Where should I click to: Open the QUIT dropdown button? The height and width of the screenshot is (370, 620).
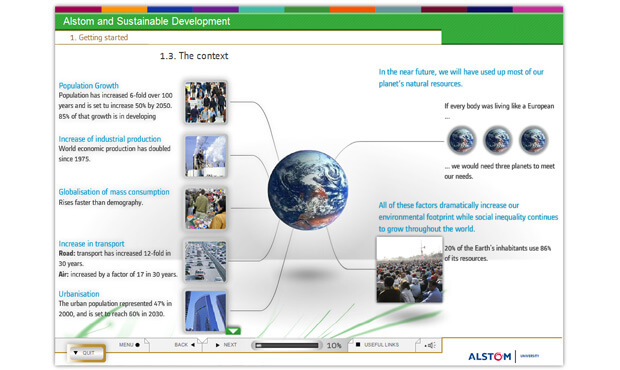coord(86,353)
